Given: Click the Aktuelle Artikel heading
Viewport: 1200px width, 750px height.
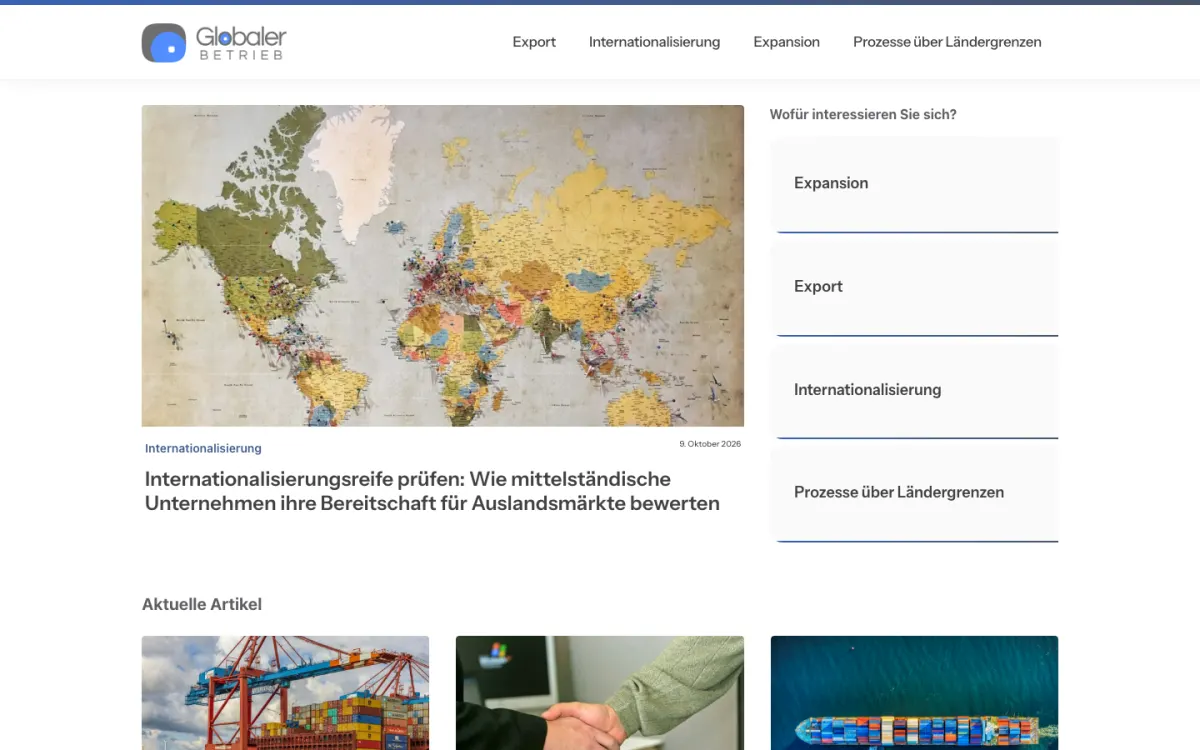Looking at the screenshot, I should click(x=202, y=604).
